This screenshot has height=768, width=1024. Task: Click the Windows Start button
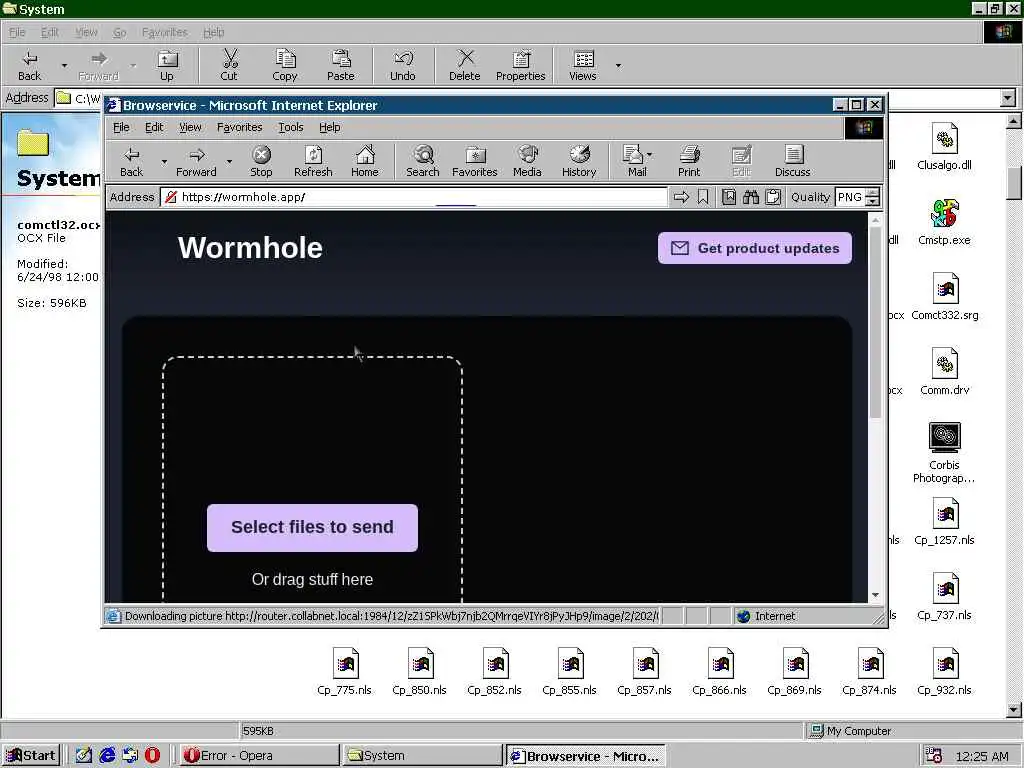(x=31, y=756)
